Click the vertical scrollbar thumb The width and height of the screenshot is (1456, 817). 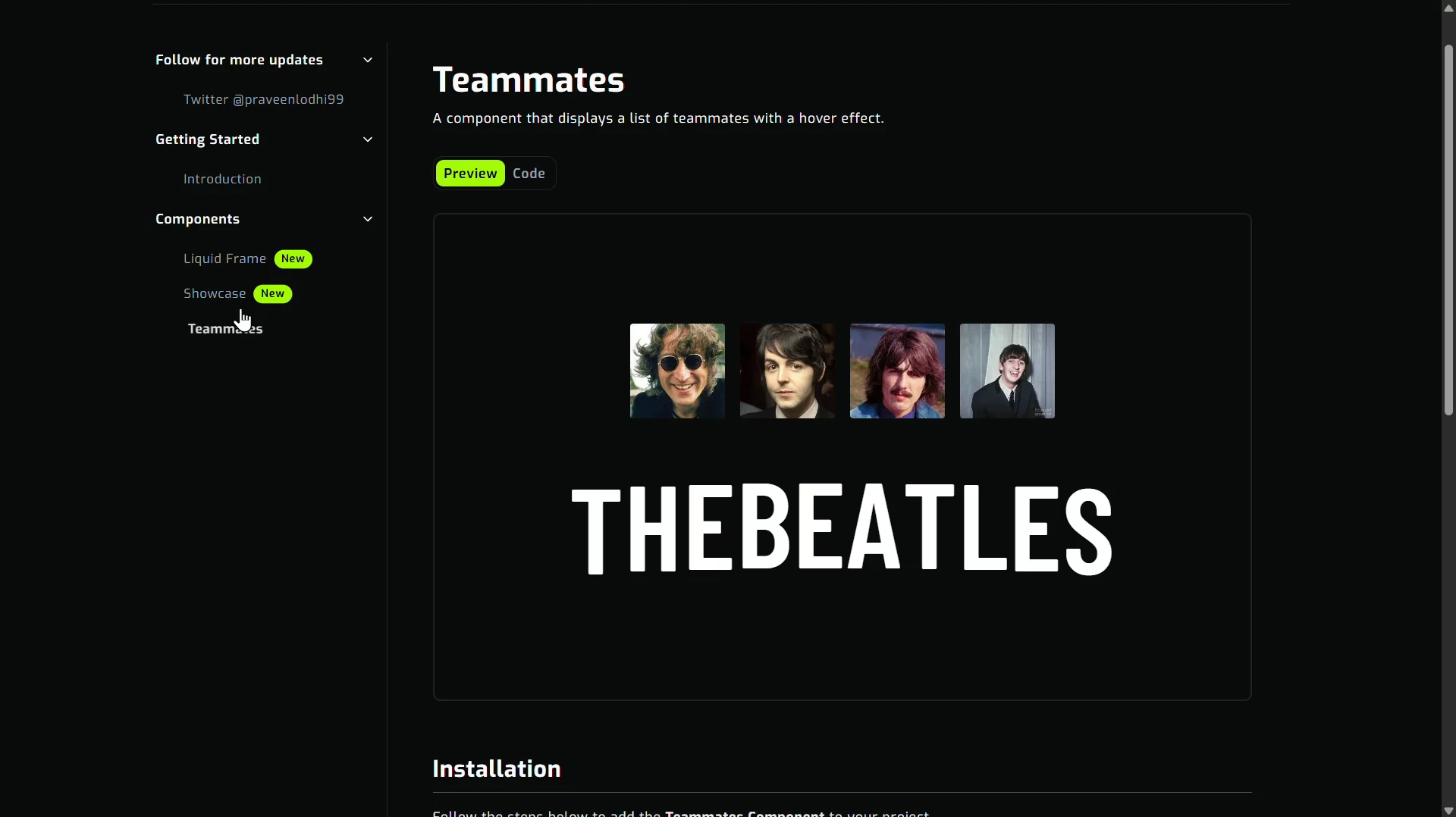1448,227
